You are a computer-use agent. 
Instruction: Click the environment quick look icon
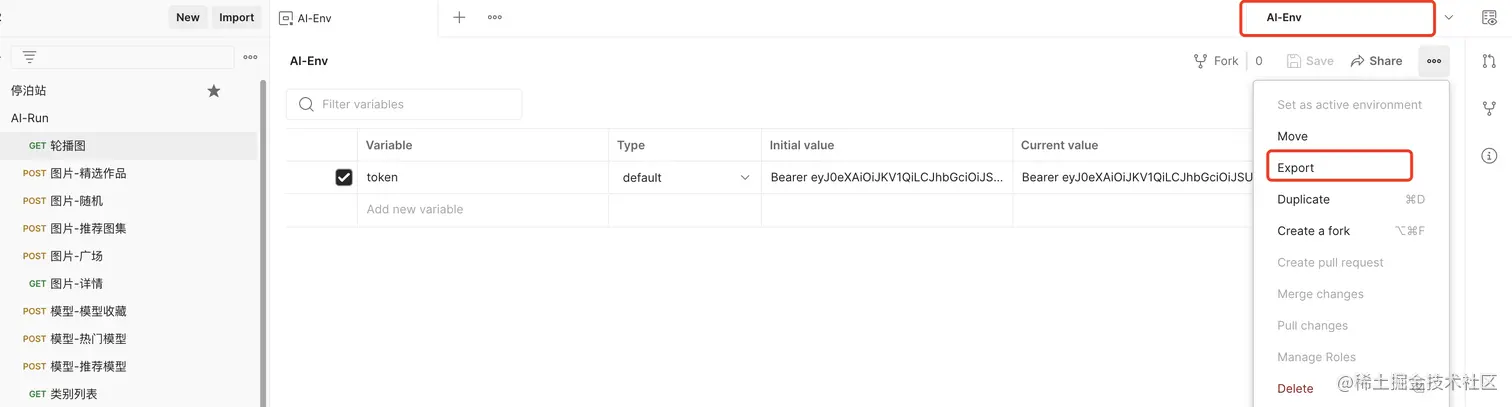click(1488, 18)
